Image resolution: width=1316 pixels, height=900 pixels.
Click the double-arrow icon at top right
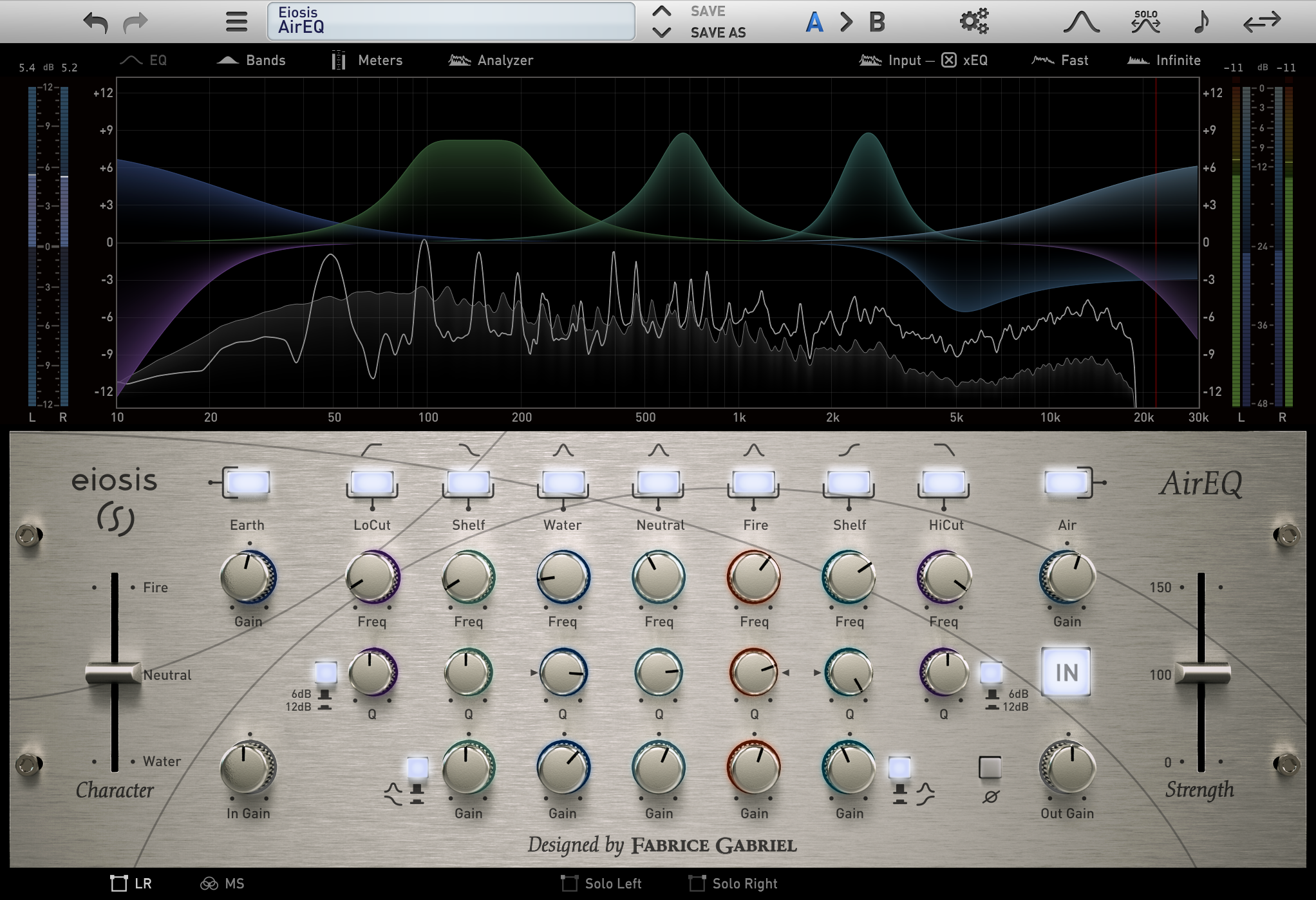[x=1261, y=22]
